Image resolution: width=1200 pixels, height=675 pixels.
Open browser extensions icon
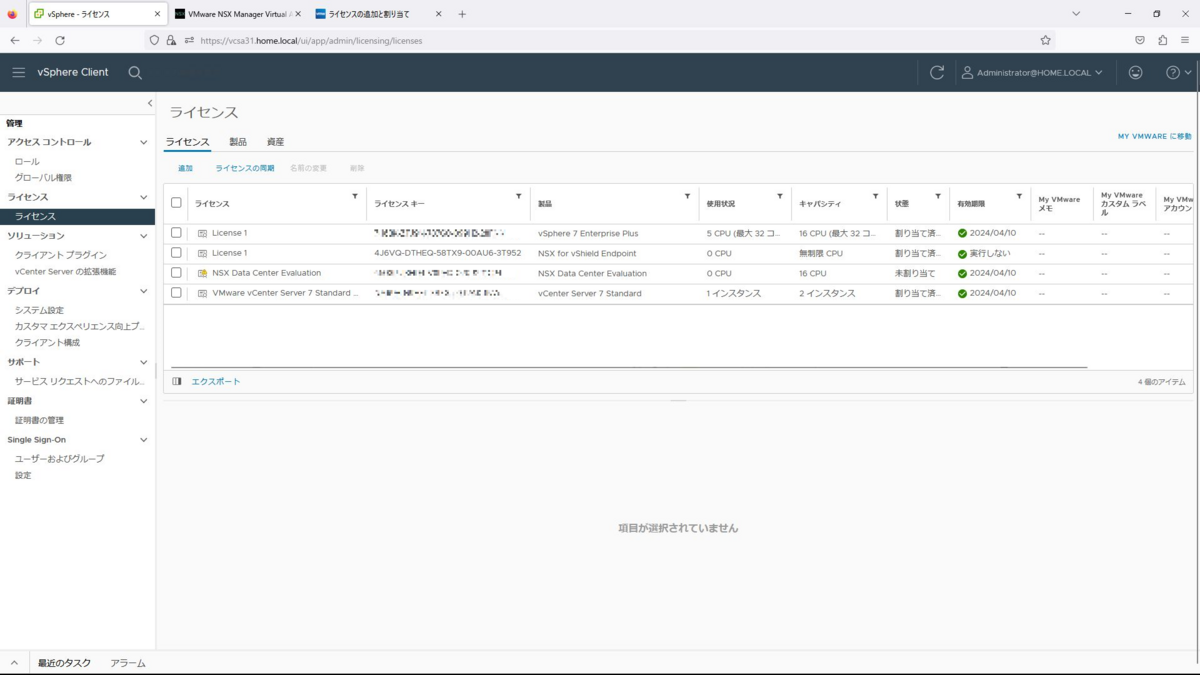tap(1162, 40)
